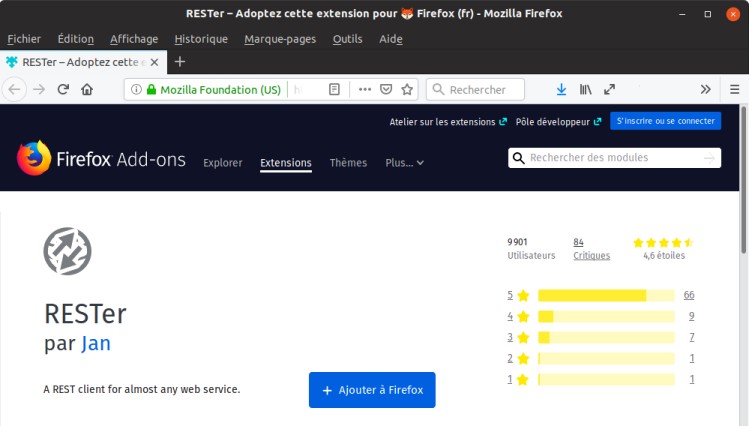Click S'inscrire ou se connecter button
The width and height of the screenshot is (749, 426).
(x=665, y=121)
